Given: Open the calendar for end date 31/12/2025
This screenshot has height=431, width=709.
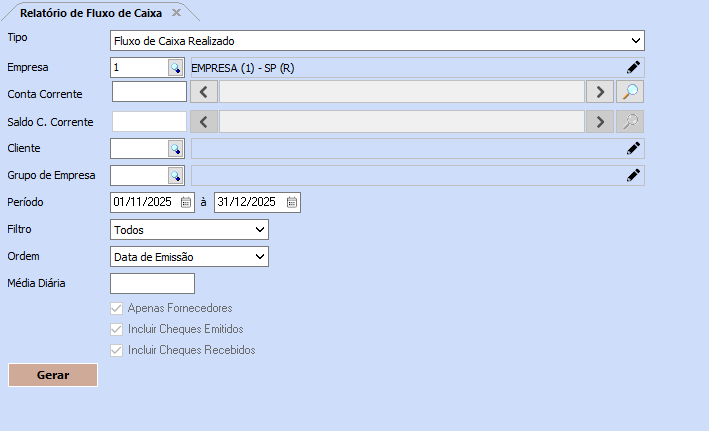Looking at the screenshot, I should [291, 202].
